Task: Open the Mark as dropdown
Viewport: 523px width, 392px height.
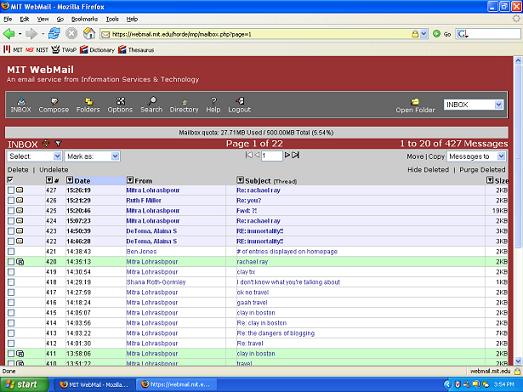Action: pos(92,156)
